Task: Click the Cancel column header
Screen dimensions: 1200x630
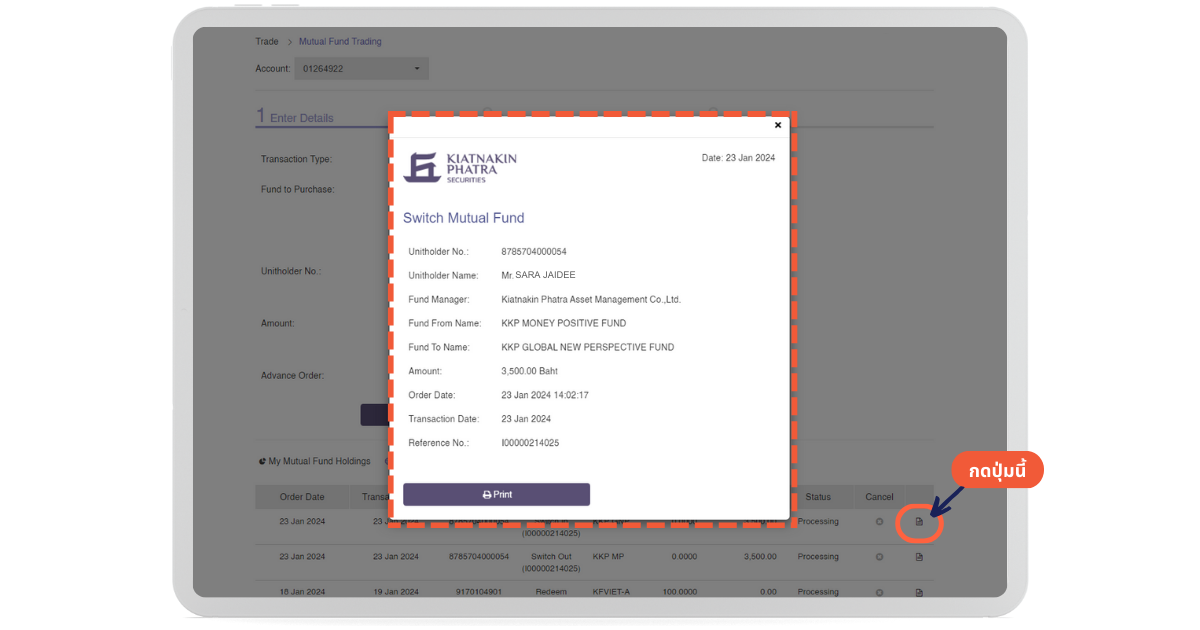Action: [879, 497]
